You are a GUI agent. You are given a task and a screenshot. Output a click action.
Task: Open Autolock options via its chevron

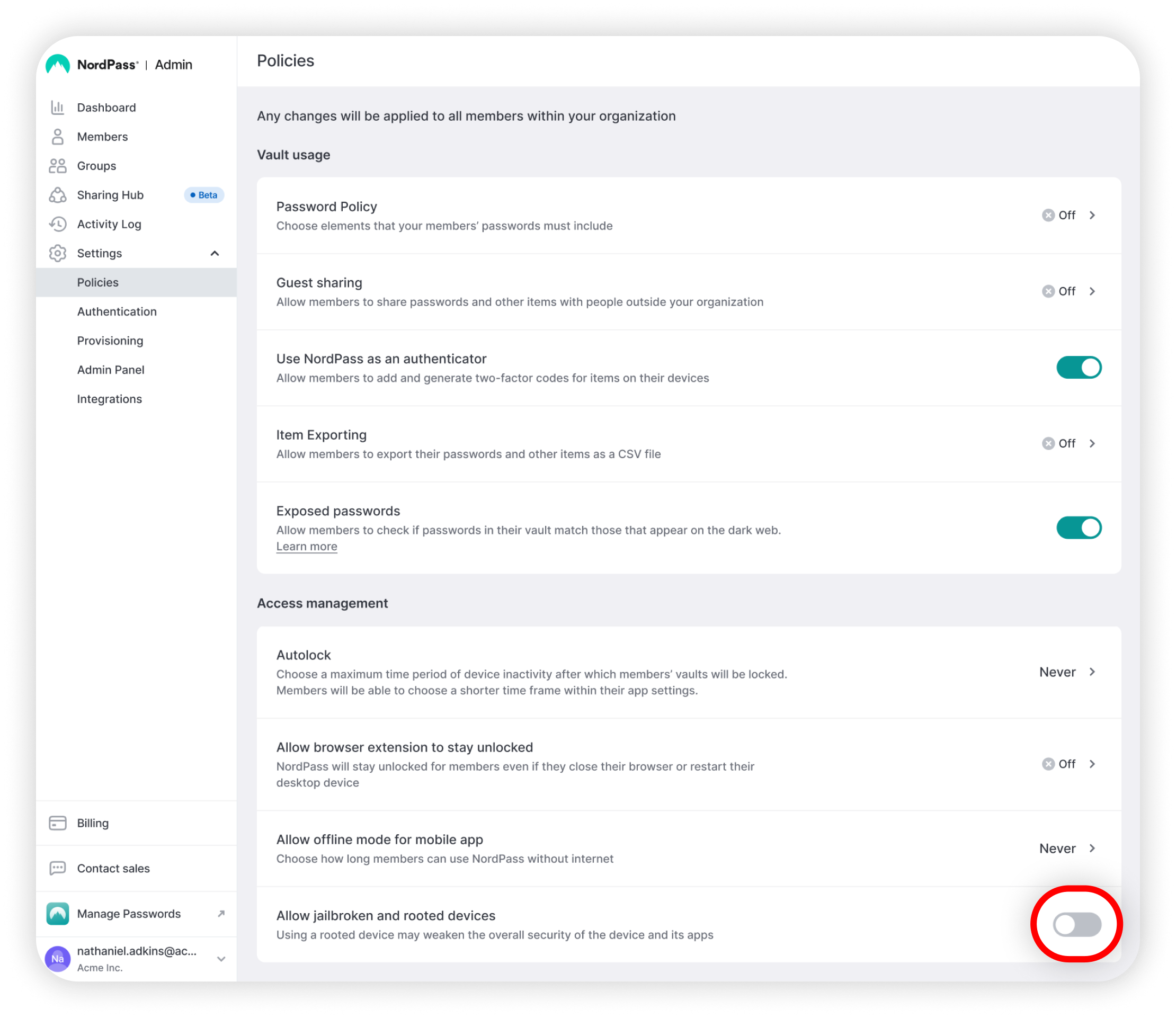(1092, 672)
